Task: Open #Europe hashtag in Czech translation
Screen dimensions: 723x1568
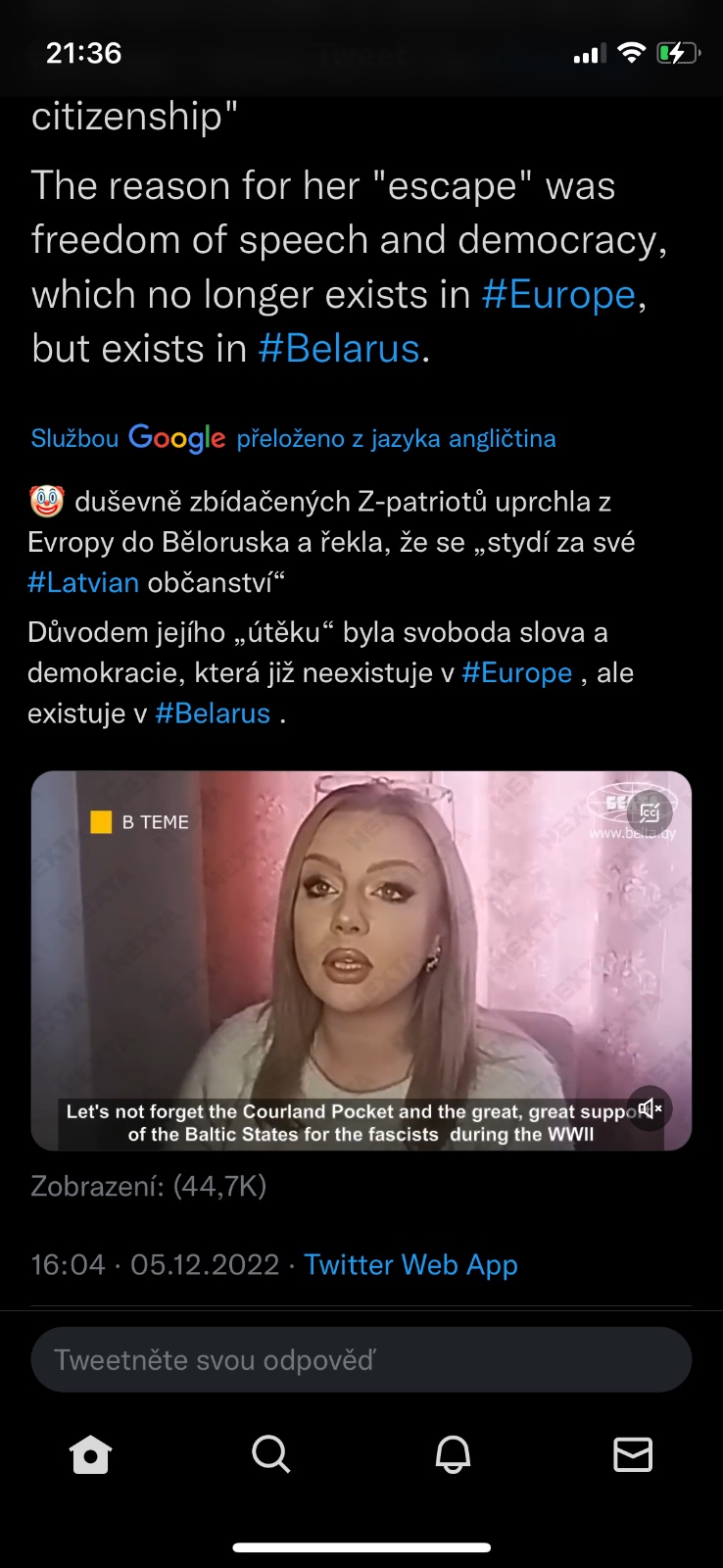Action: point(517,672)
